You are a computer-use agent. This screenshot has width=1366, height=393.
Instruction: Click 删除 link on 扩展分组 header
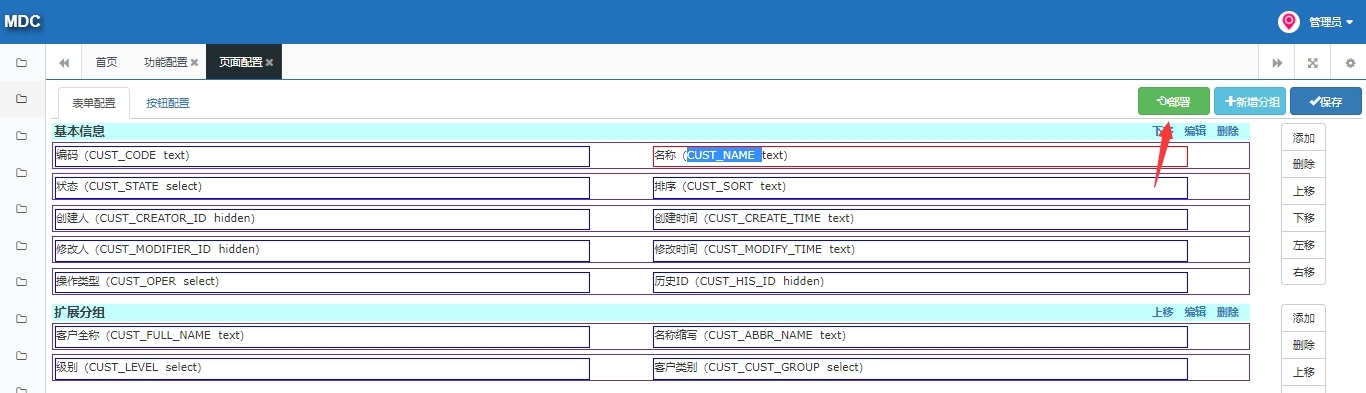[x=1228, y=312]
